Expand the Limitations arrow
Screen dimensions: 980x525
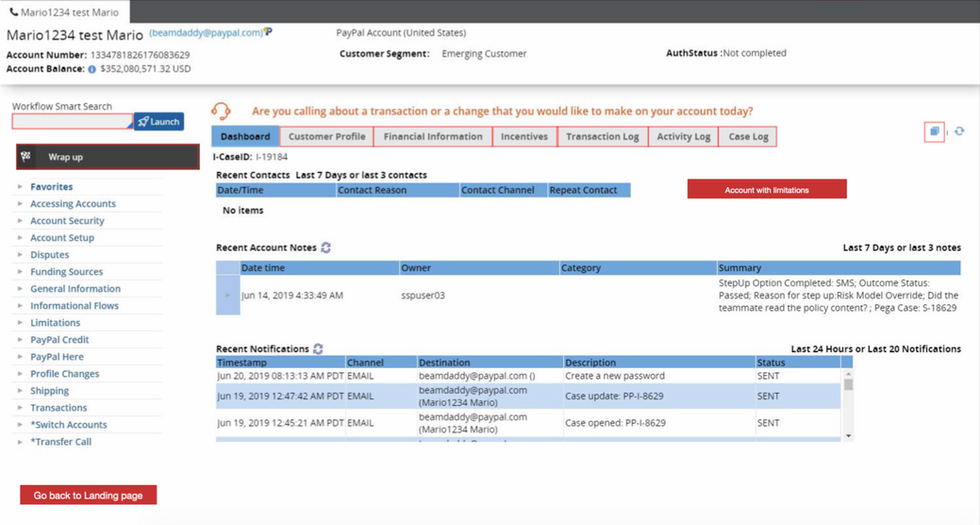[x=20, y=323]
